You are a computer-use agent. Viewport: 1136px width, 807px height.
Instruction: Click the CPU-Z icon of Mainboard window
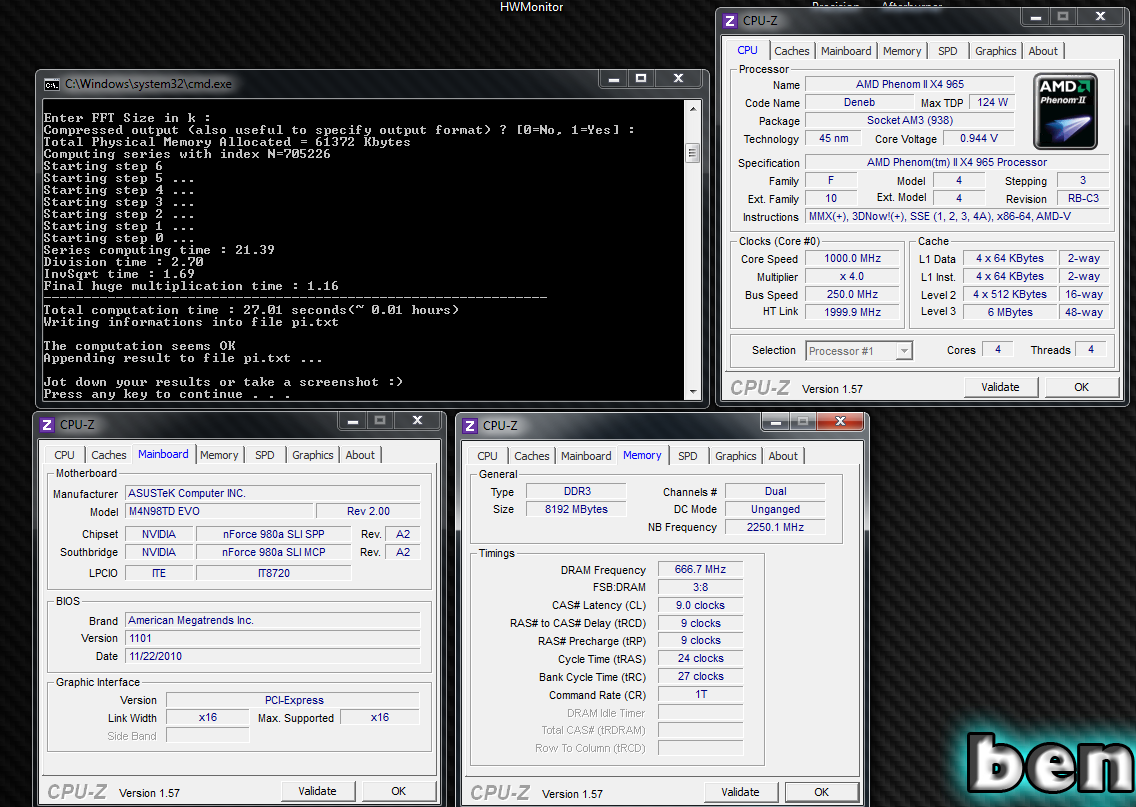click(47, 425)
